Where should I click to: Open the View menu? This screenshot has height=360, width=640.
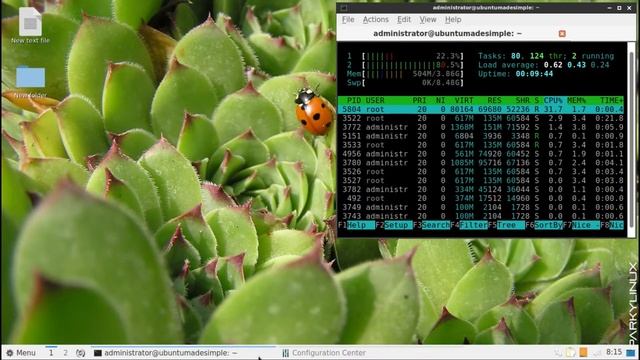(x=428, y=20)
